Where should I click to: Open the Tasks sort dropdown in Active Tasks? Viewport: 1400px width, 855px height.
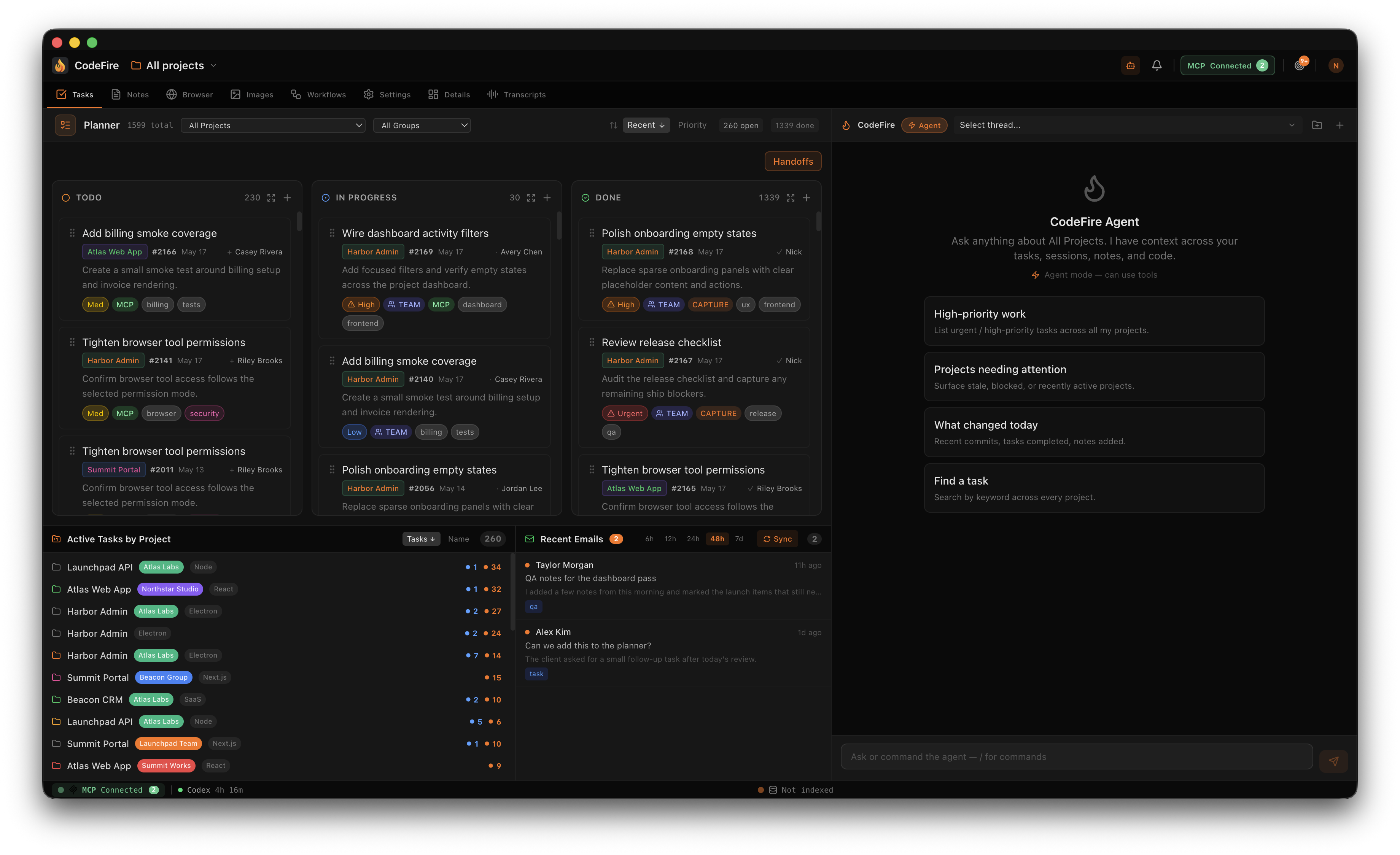[x=421, y=539]
